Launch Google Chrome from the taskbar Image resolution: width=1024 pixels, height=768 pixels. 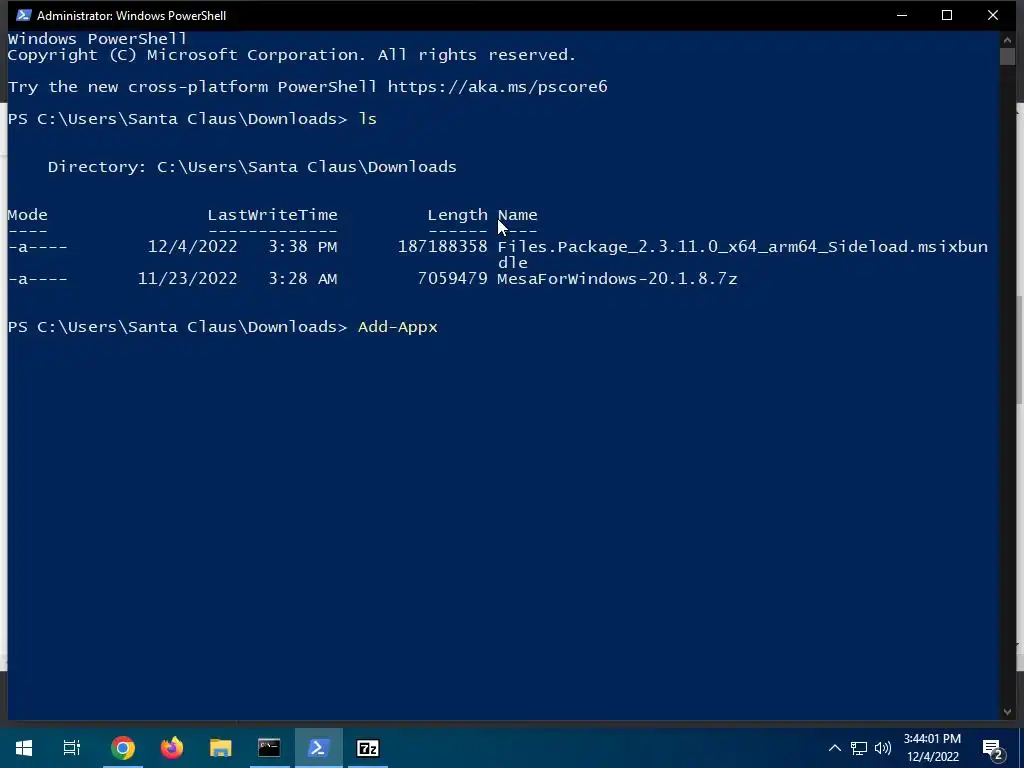(x=123, y=748)
